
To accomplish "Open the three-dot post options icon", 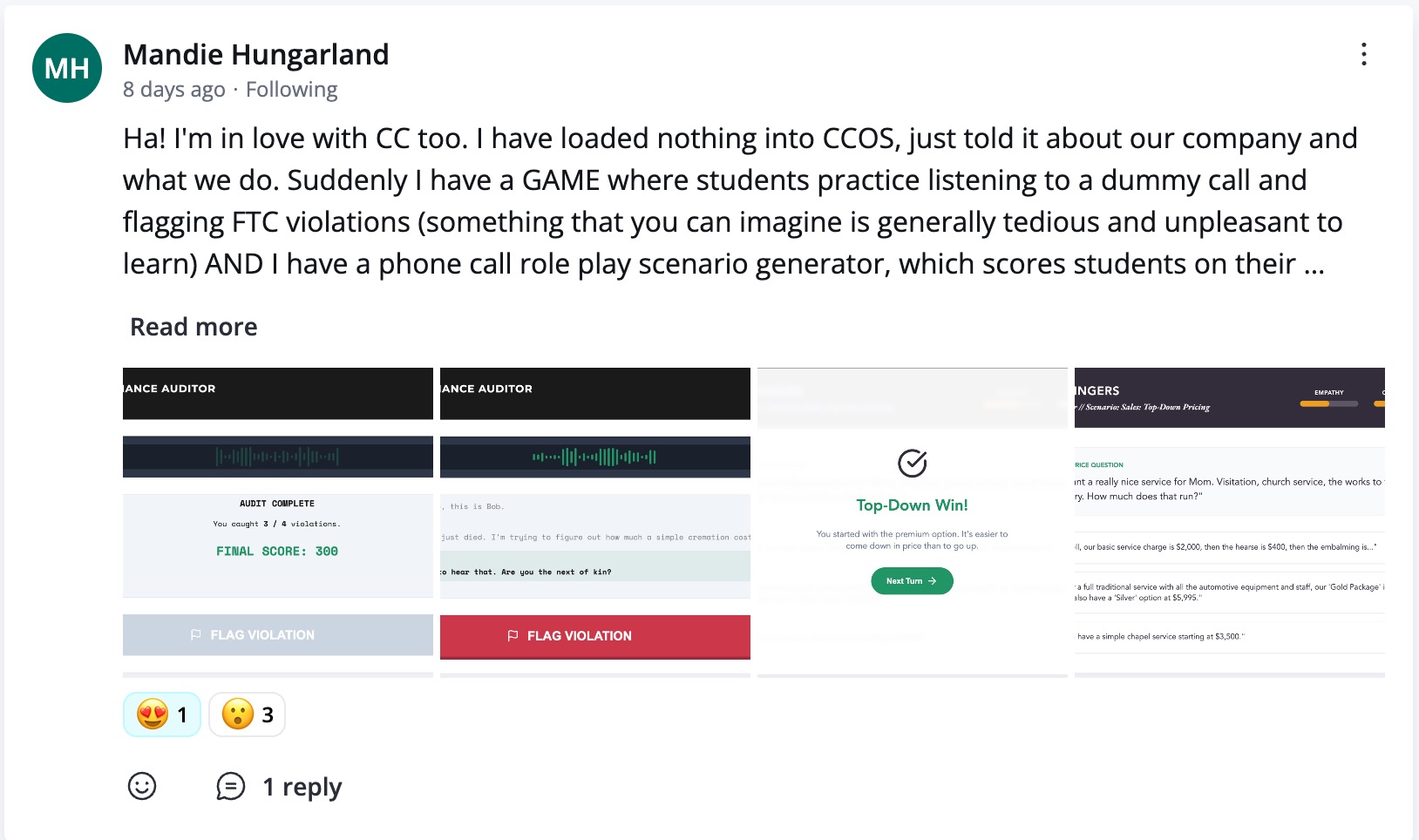I will point(1362,55).
